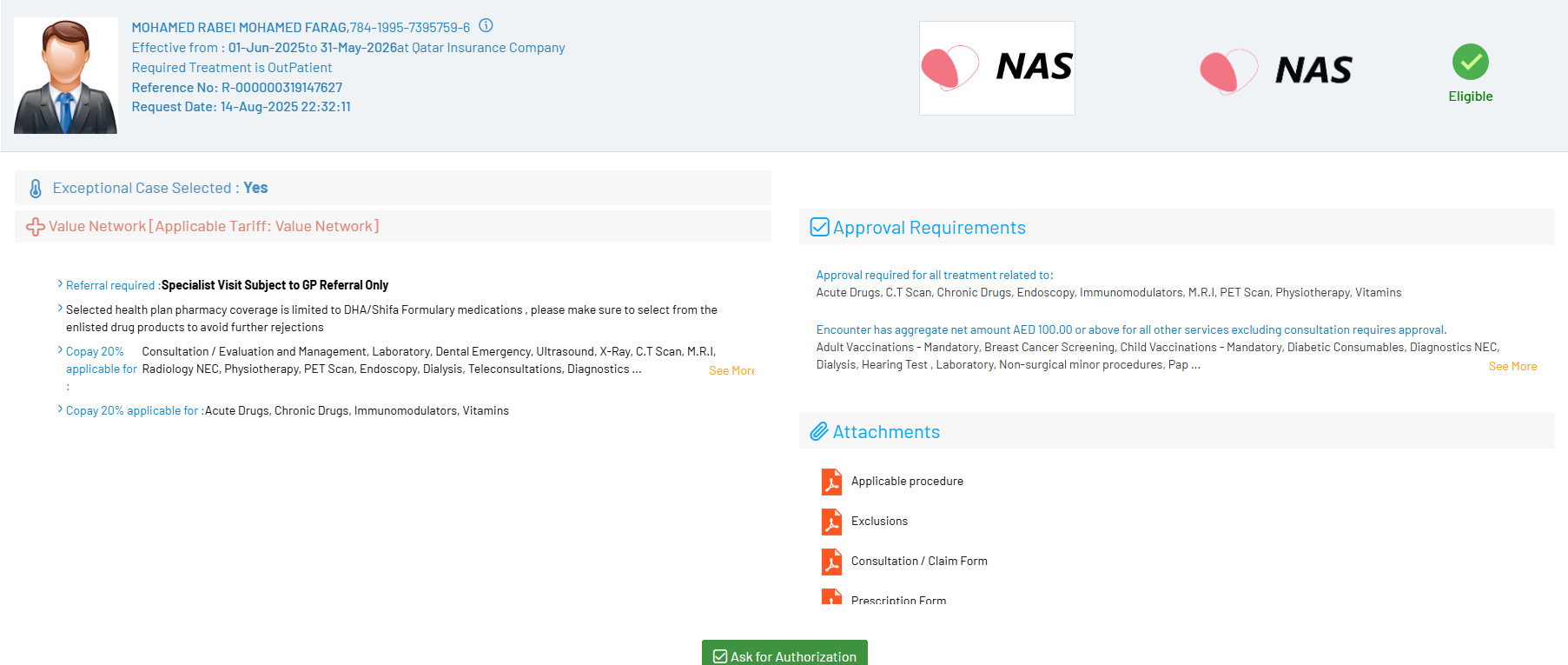Click the thermometer Exceptional Case icon
The width and height of the screenshot is (1568, 665).
coord(36,189)
